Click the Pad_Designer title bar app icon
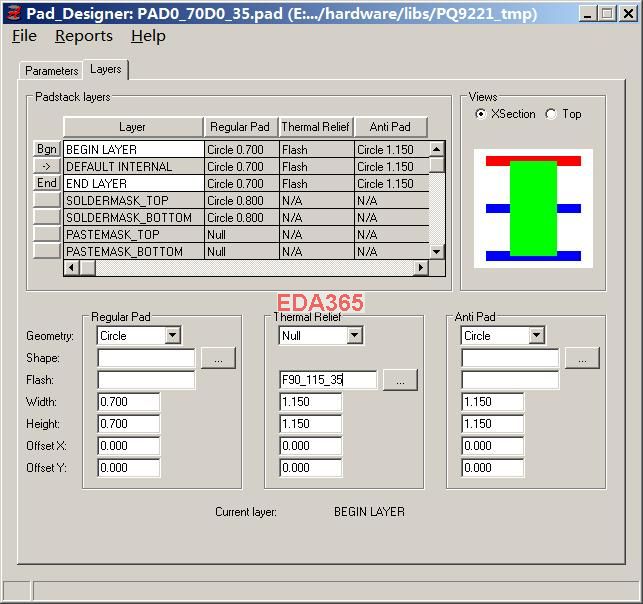The image size is (643, 604). [x=14, y=13]
